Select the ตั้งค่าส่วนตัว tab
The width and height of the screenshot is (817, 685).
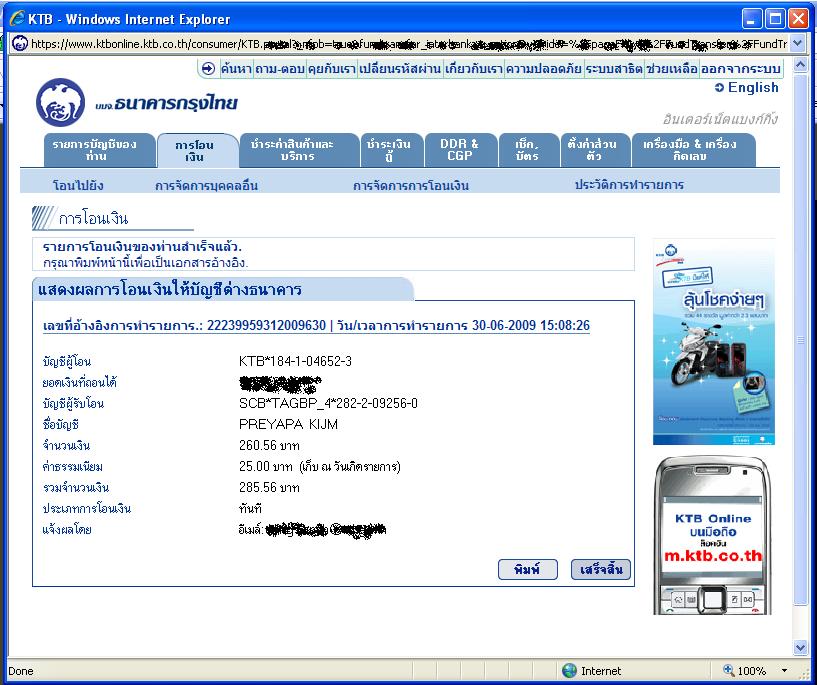point(595,150)
